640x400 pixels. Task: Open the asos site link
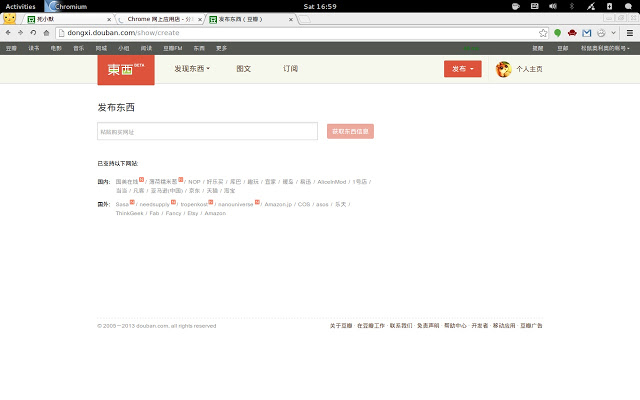tap(322, 204)
